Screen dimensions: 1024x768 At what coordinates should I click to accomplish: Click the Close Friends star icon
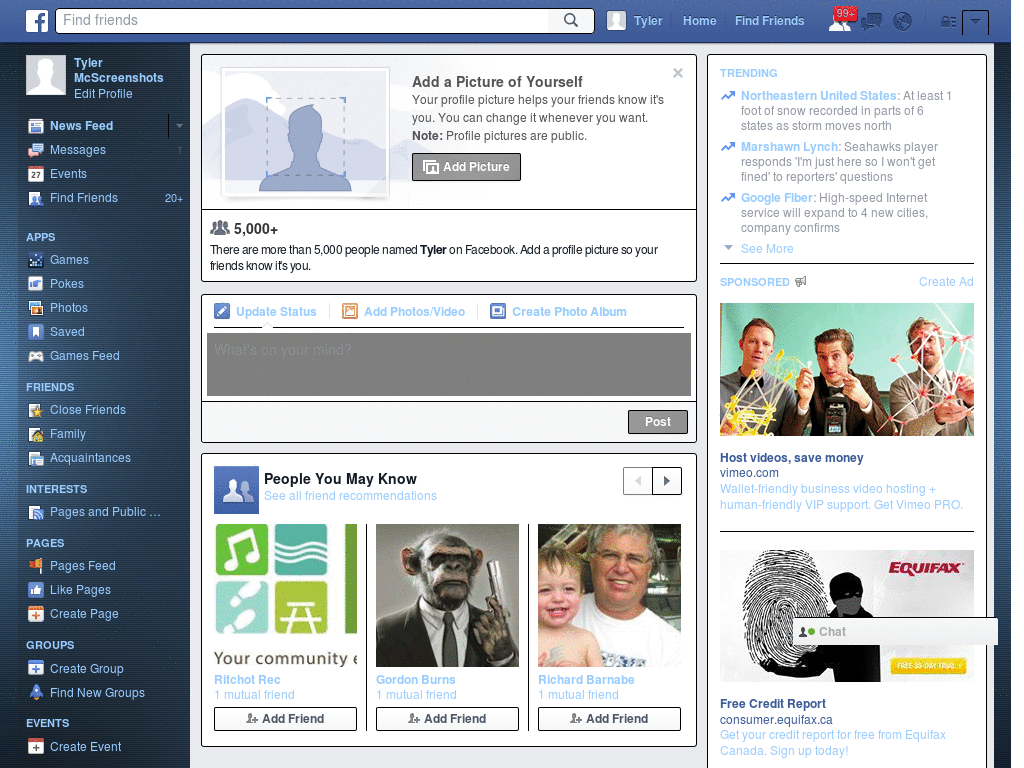pyautogui.click(x=36, y=410)
